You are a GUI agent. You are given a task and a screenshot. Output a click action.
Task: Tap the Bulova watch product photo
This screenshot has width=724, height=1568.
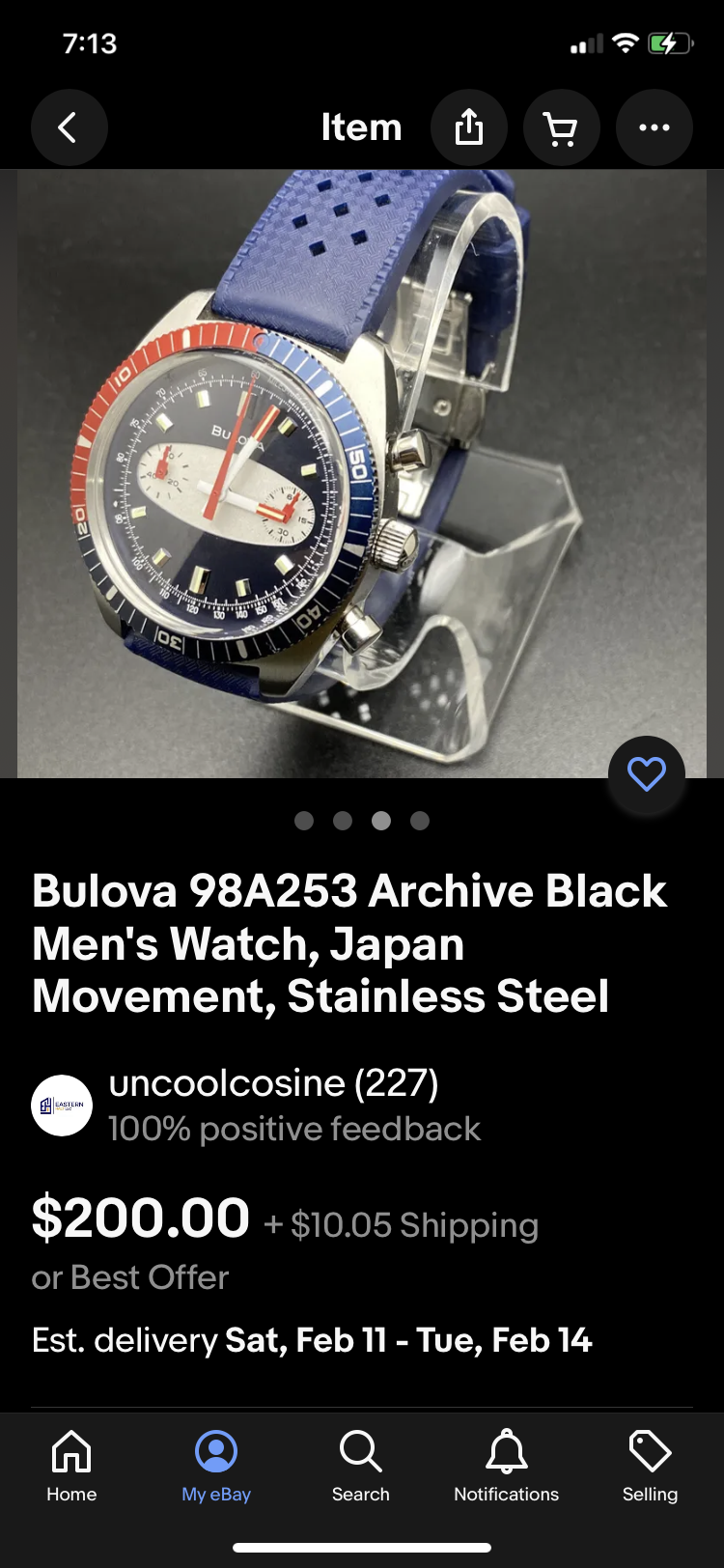click(362, 474)
